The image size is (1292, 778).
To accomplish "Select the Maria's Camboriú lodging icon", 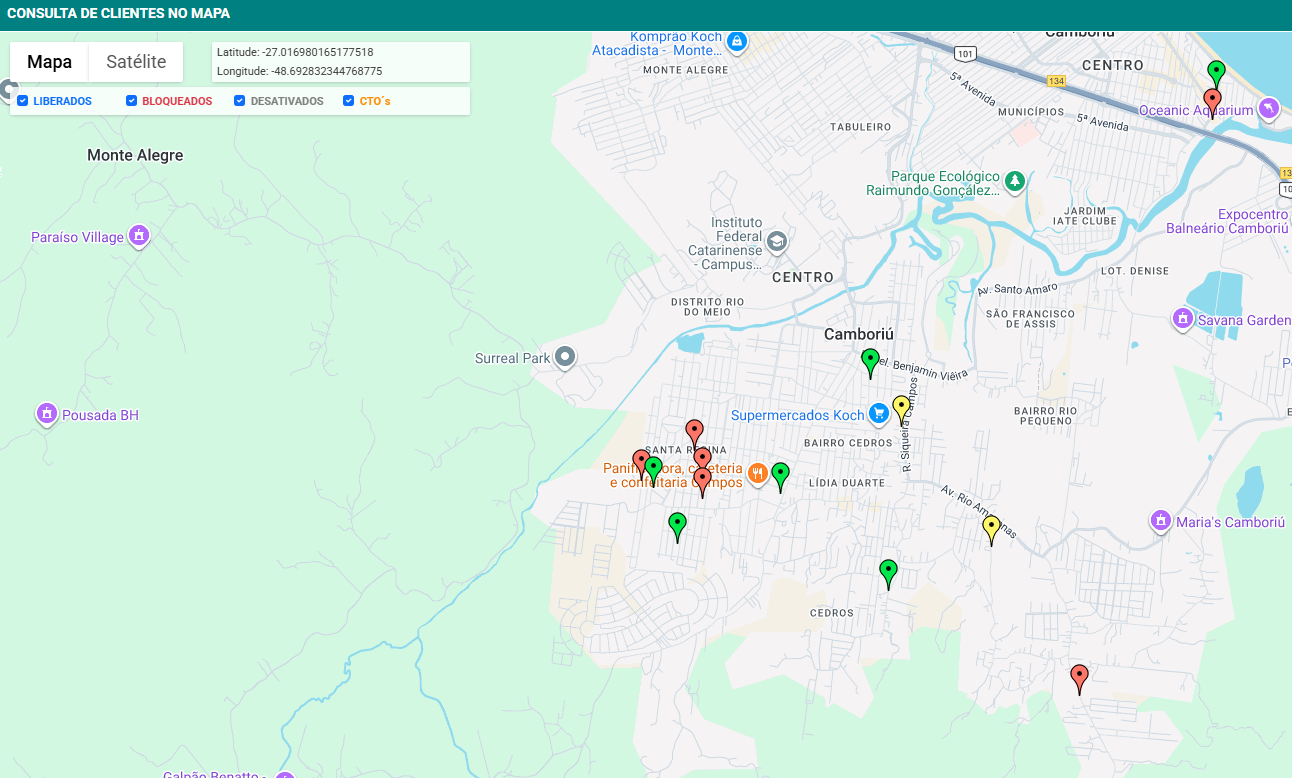I will click(1160, 521).
